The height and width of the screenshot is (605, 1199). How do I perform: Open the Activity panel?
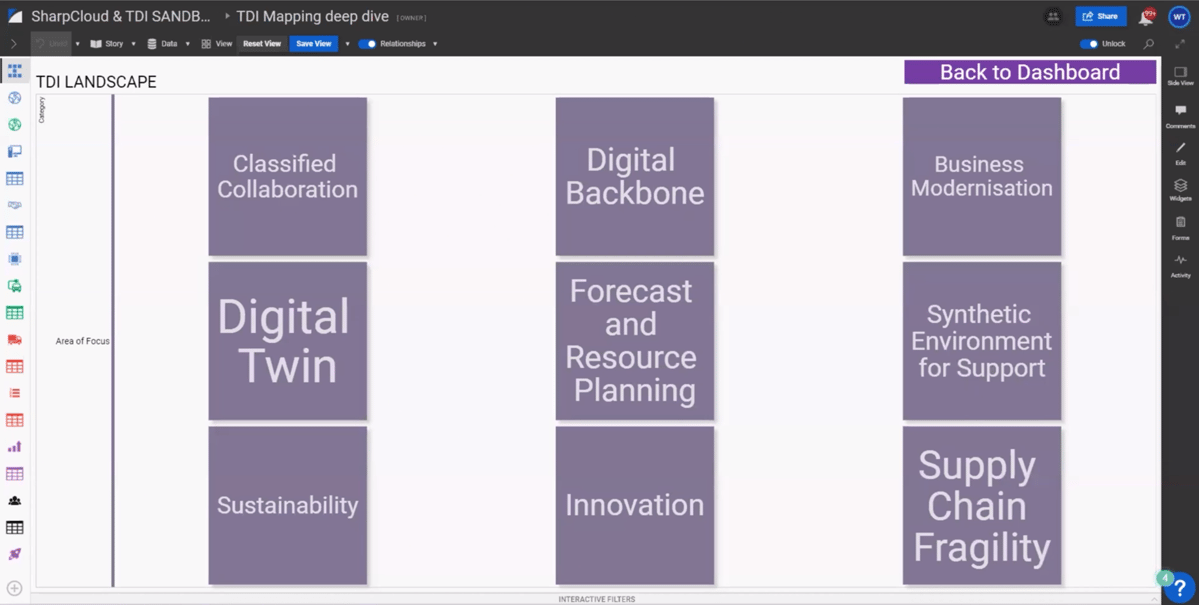pos(1180,265)
